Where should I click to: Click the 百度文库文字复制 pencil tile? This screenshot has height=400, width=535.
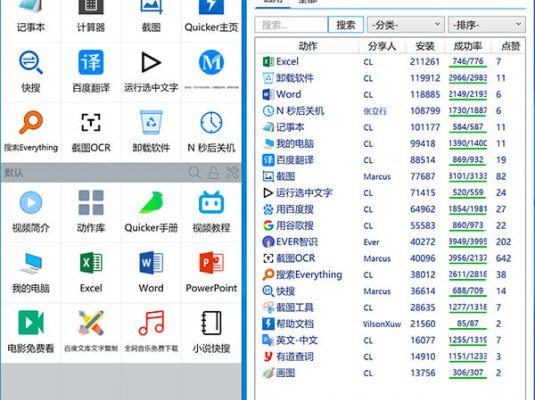tap(91, 332)
